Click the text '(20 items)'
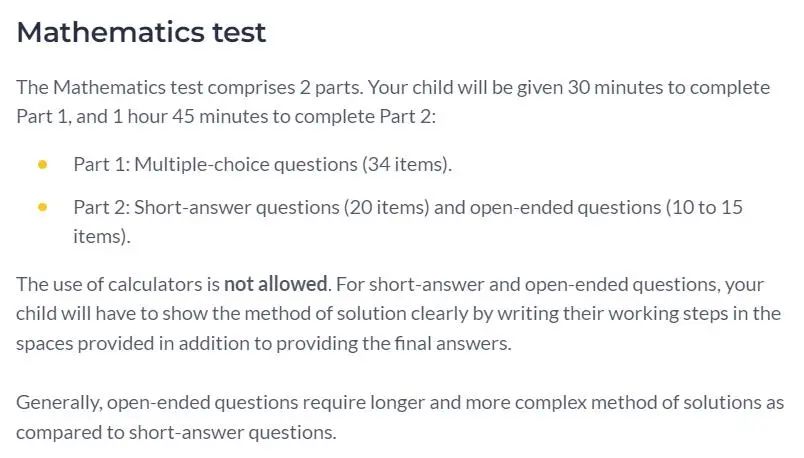804x458 pixels. click(386, 207)
